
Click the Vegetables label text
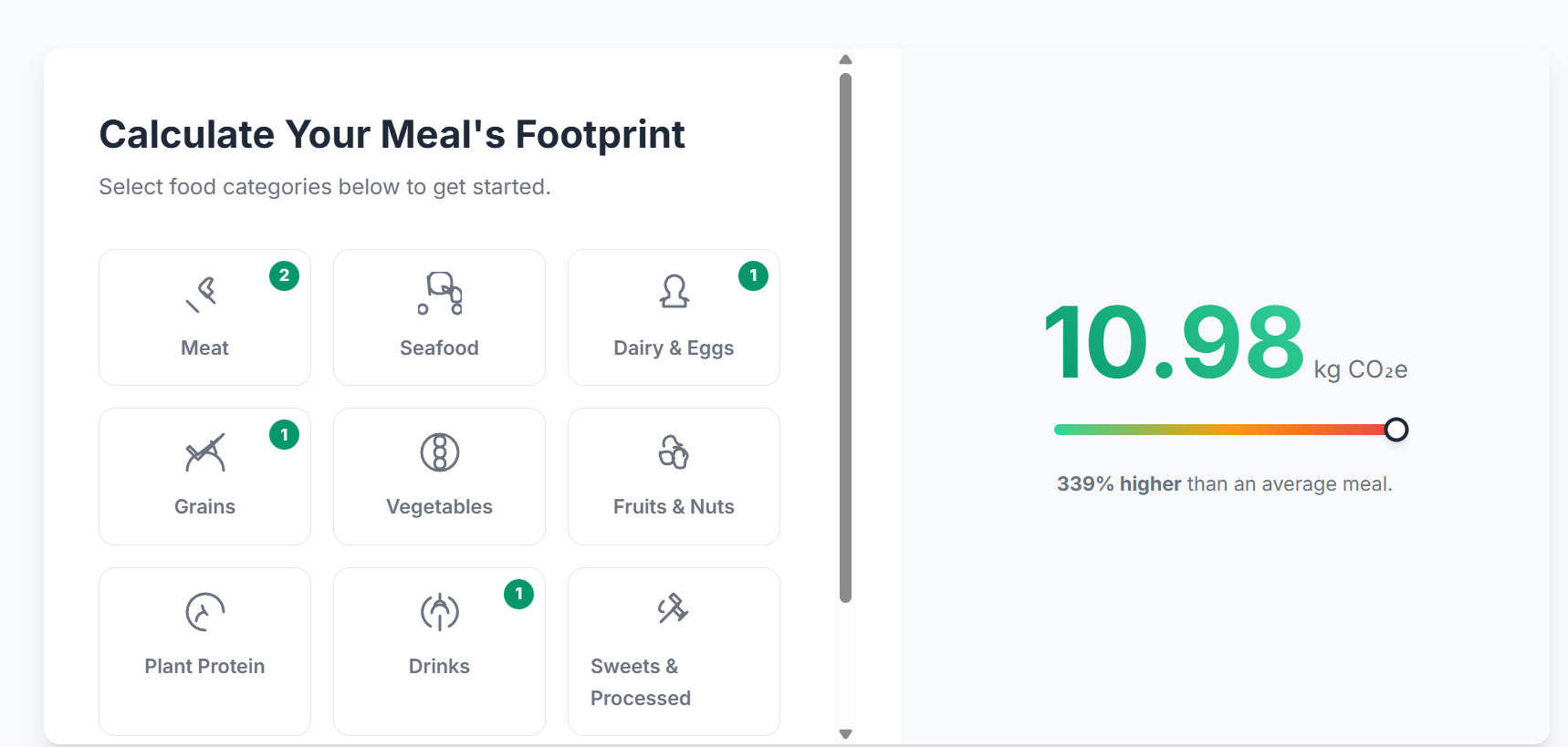(x=439, y=507)
